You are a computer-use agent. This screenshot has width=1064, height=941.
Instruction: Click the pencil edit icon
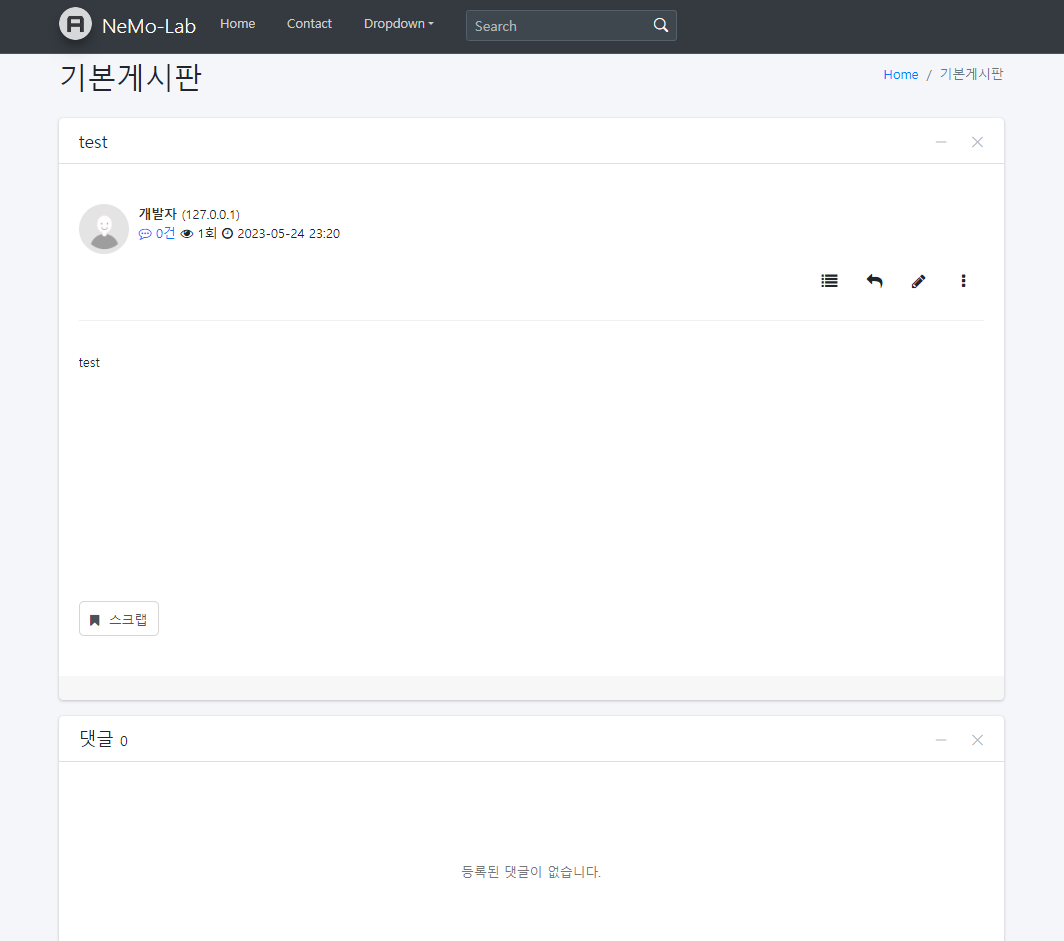[918, 281]
